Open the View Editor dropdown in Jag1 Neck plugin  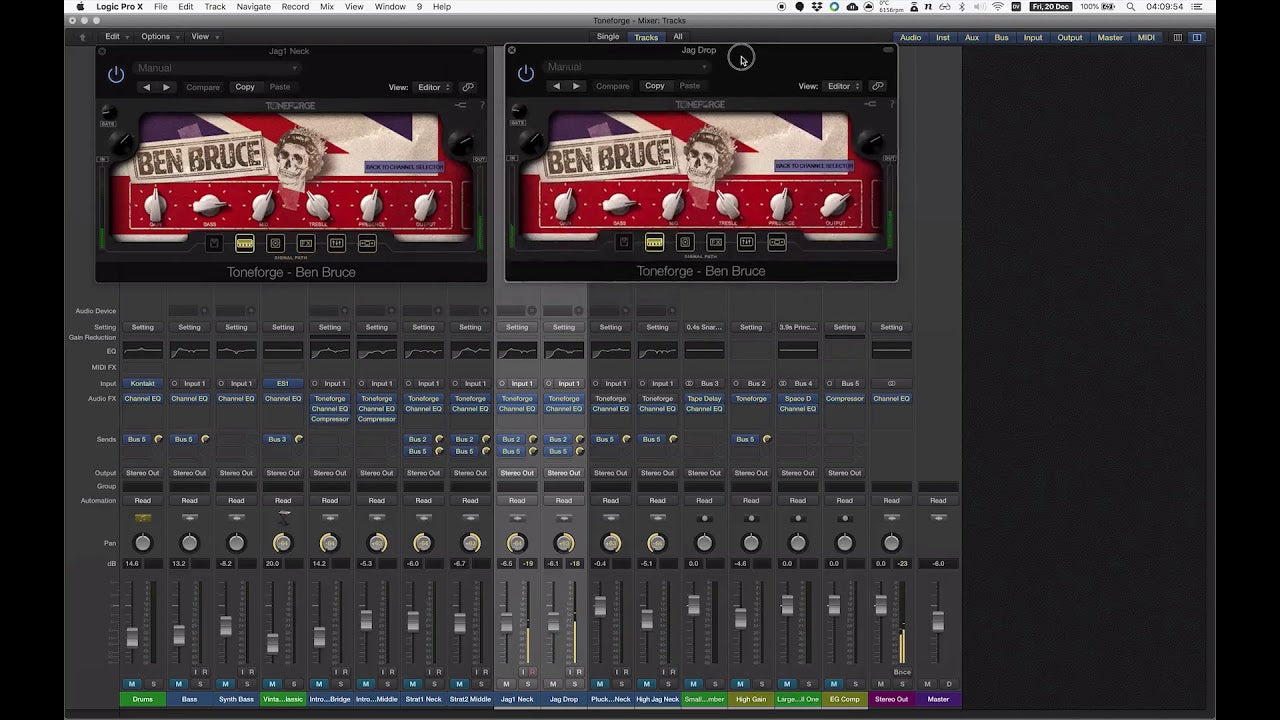(x=432, y=87)
